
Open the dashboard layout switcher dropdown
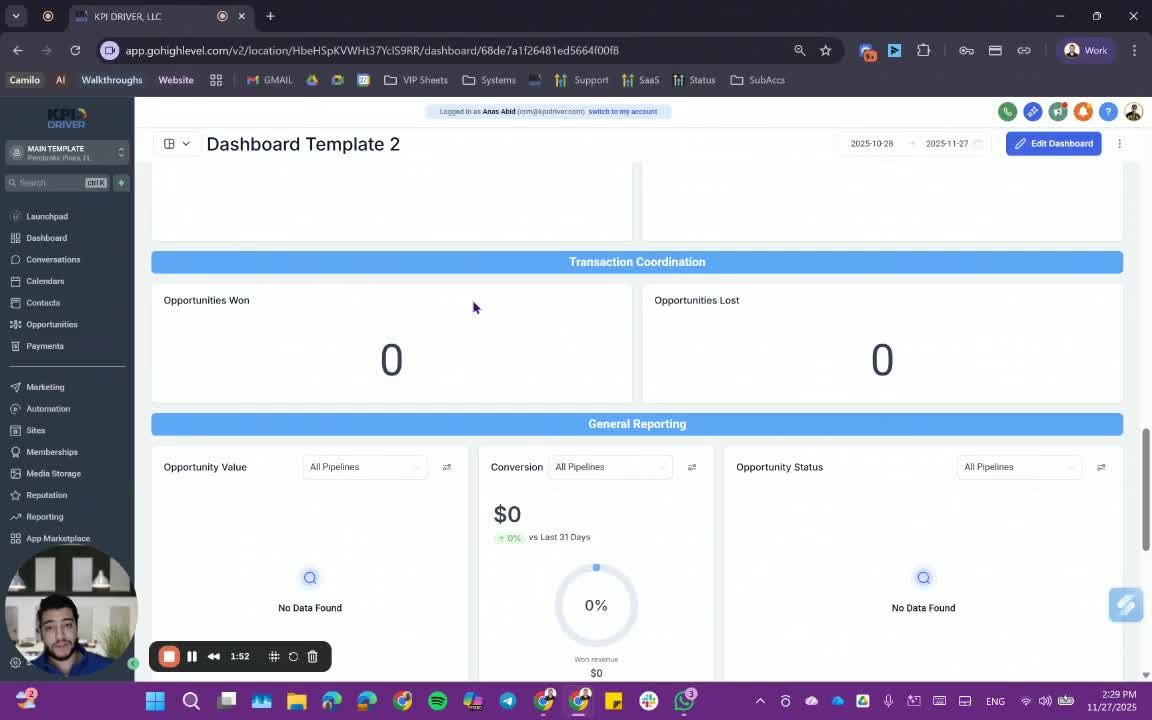point(177,144)
